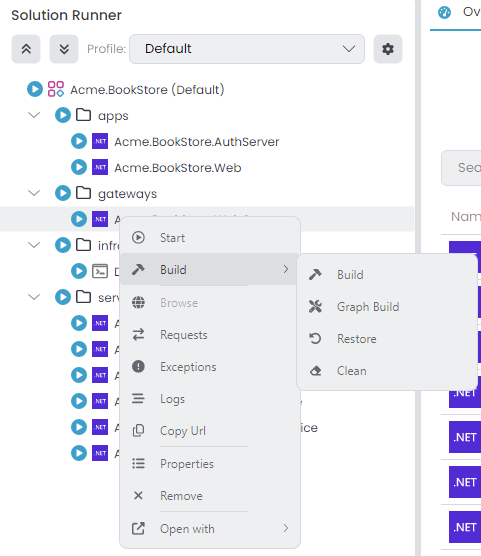Open Exceptions from the context menu
481x556 pixels.
(x=210, y=367)
